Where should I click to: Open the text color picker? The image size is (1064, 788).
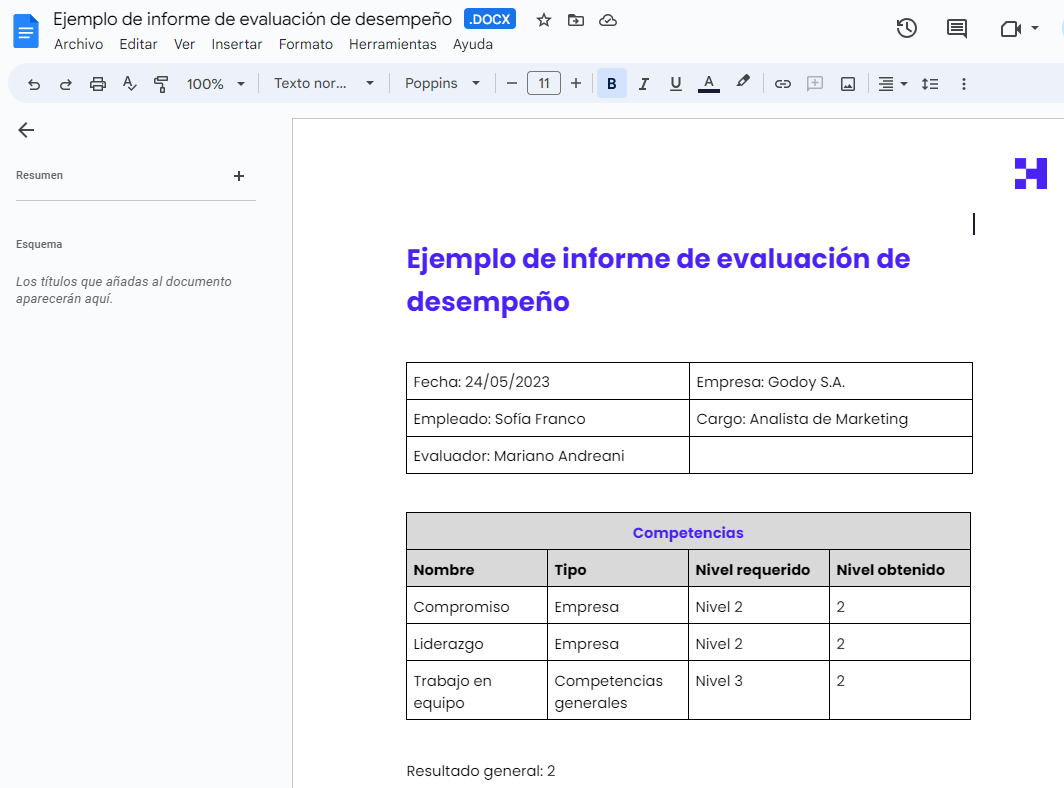tap(708, 83)
